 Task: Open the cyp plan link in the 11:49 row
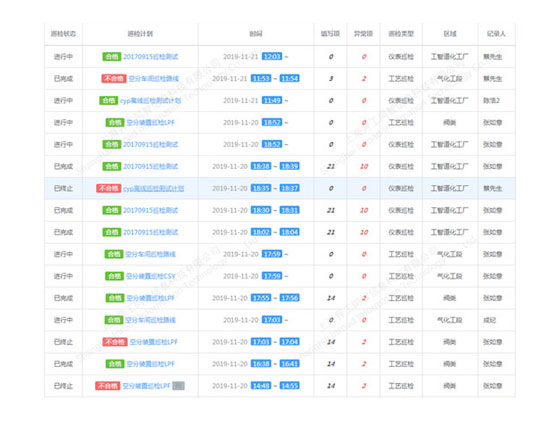coord(151,100)
